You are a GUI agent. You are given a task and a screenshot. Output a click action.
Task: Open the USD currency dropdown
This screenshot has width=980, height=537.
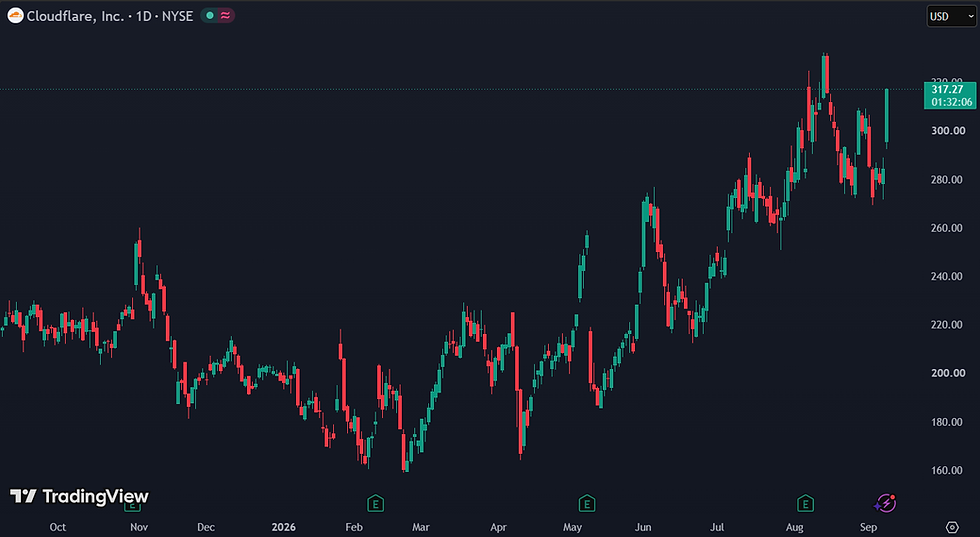tap(951, 17)
